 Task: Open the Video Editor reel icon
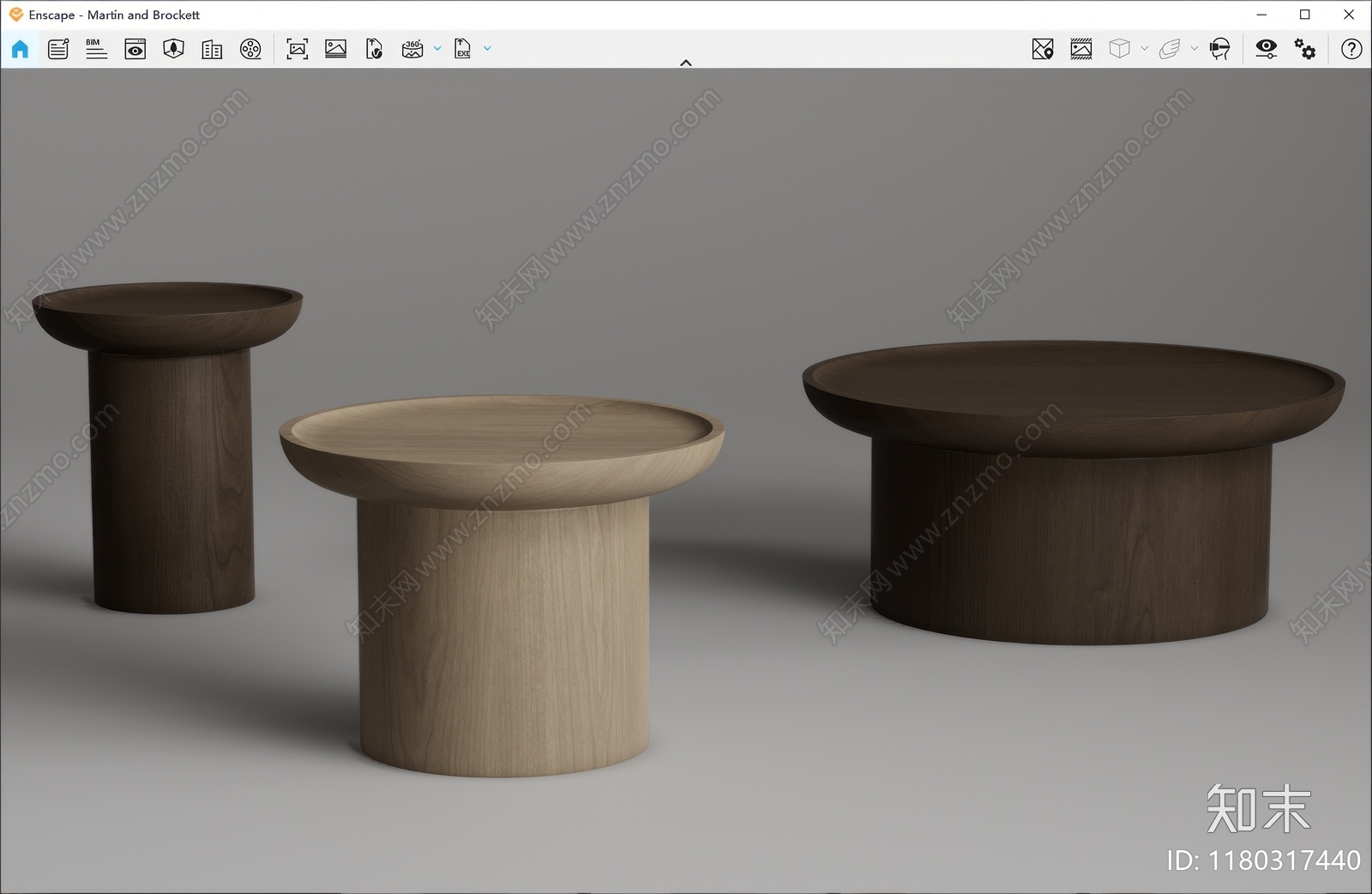tap(250, 49)
